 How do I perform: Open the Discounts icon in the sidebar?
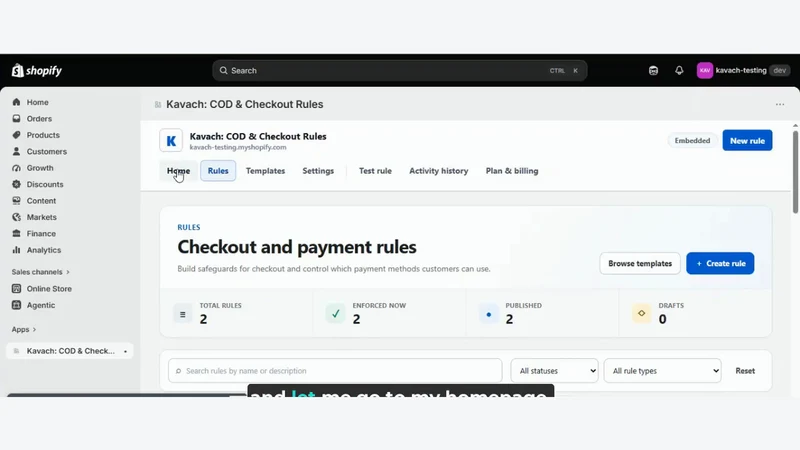pos(16,184)
